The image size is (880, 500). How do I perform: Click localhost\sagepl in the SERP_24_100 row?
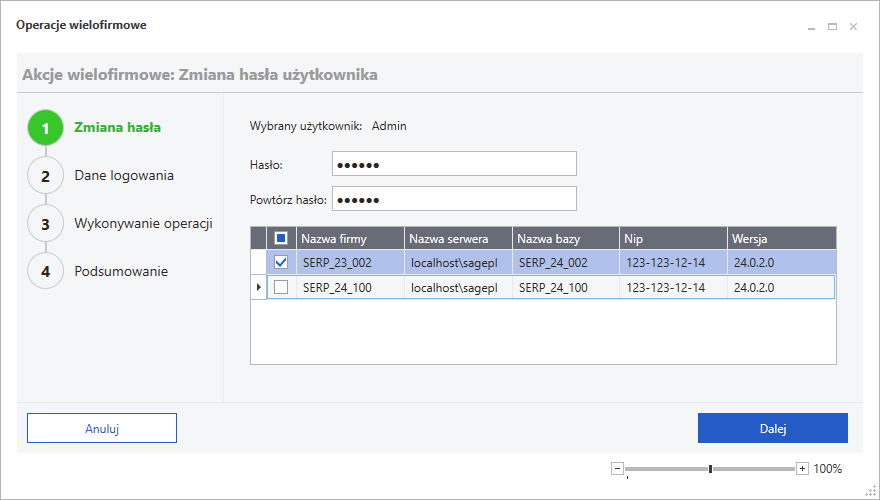coord(458,288)
